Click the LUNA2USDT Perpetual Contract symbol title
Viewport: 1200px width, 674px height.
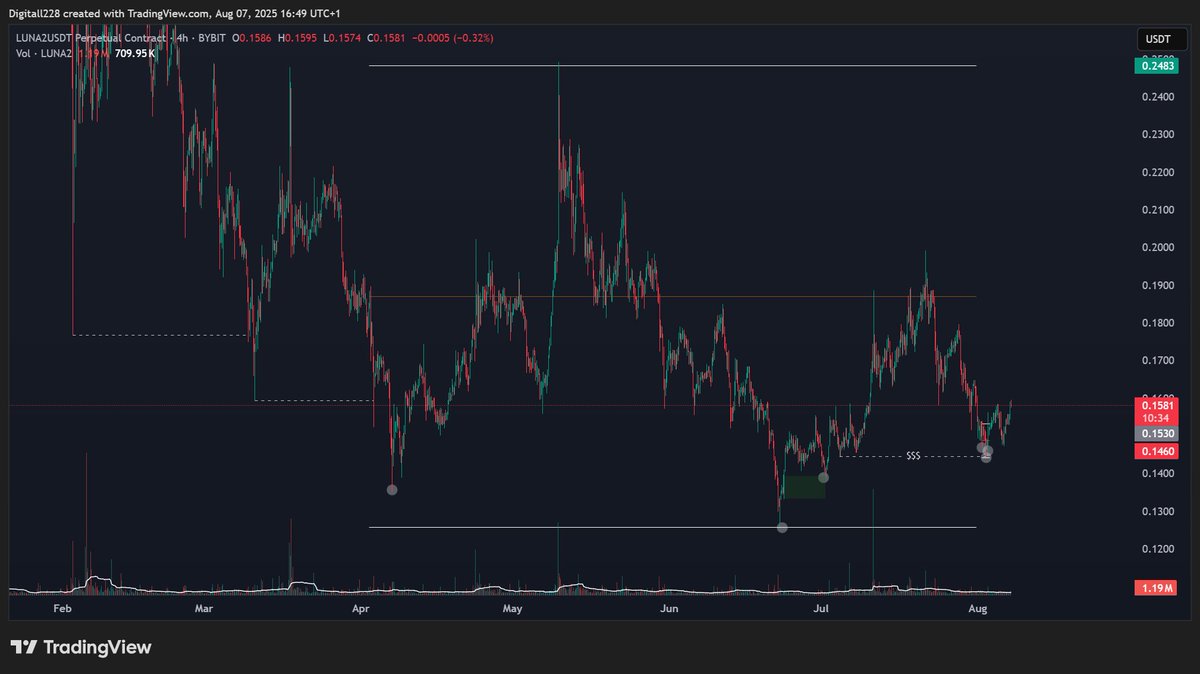pyautogui.click(x=92, y=38)
